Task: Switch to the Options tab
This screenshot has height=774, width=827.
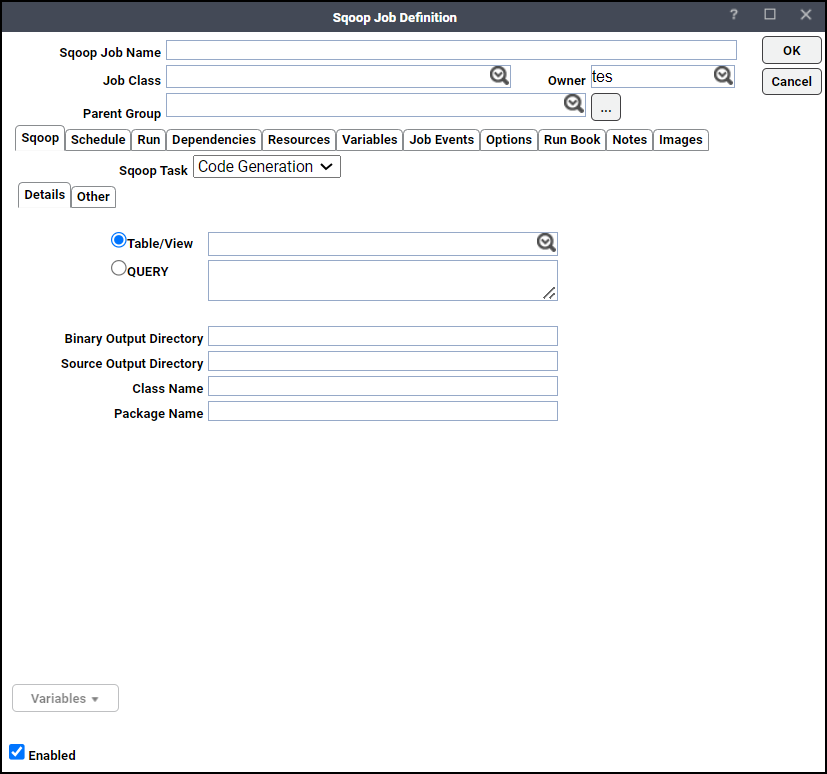Action: pos(509,140)
